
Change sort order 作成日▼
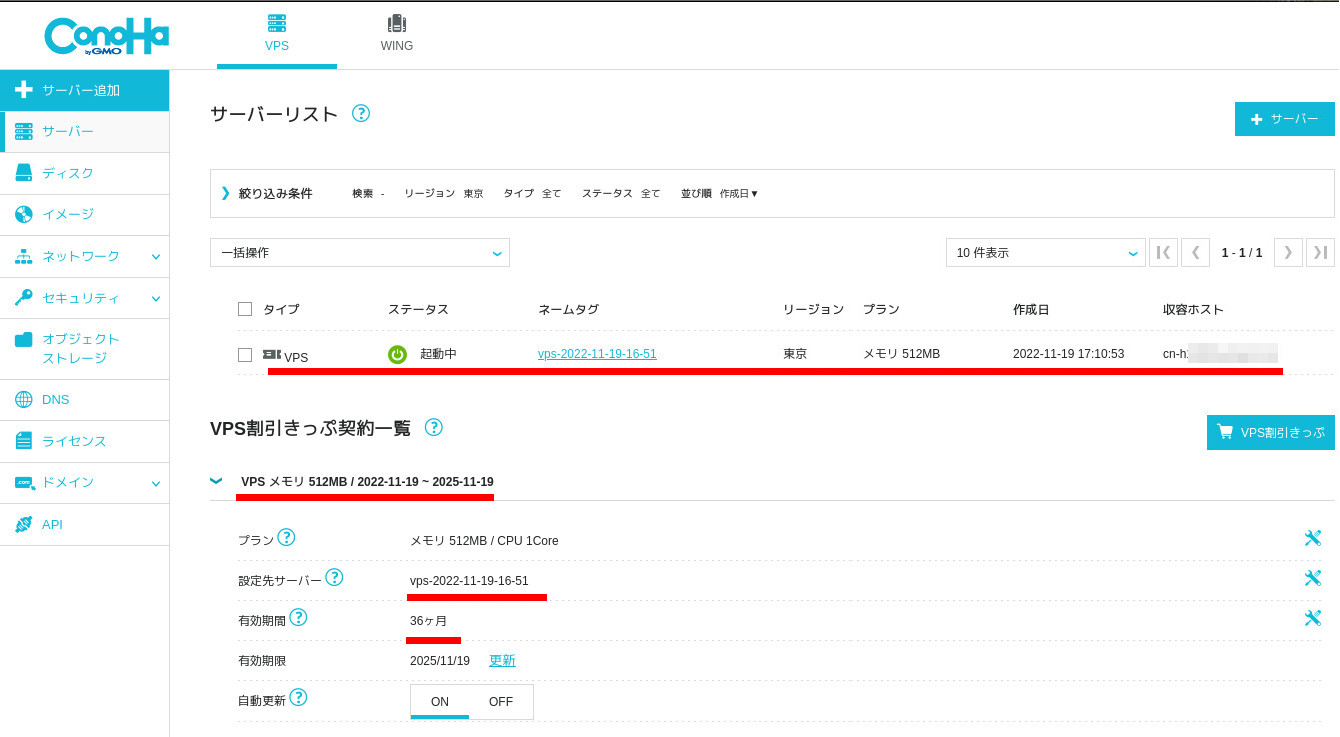coord(739,193)
